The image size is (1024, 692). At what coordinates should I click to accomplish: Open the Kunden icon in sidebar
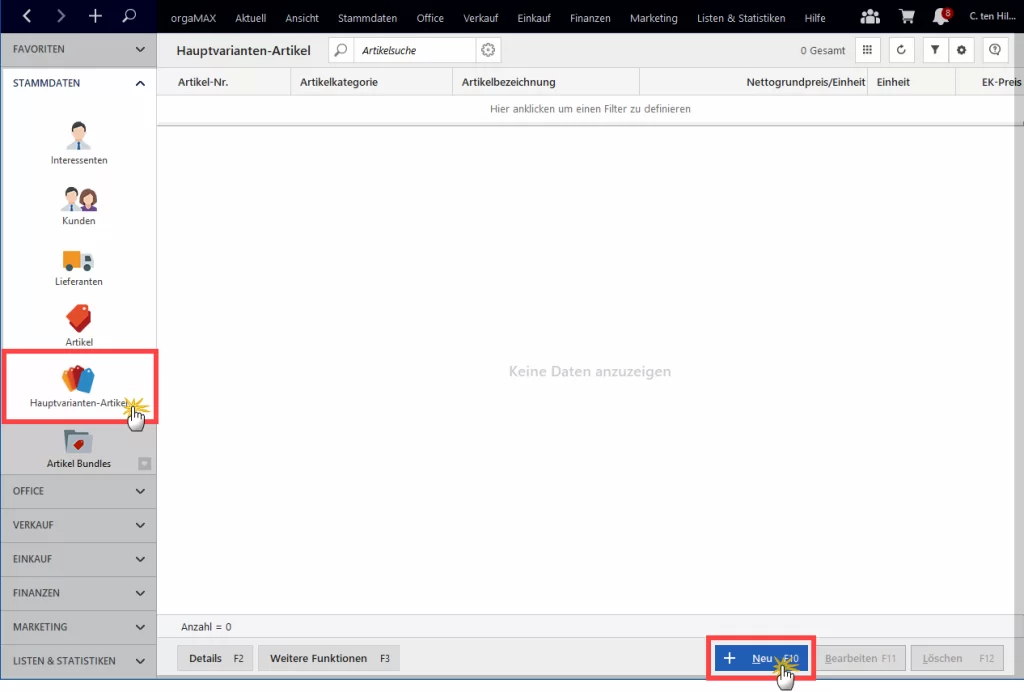click(x=79, y=198)
